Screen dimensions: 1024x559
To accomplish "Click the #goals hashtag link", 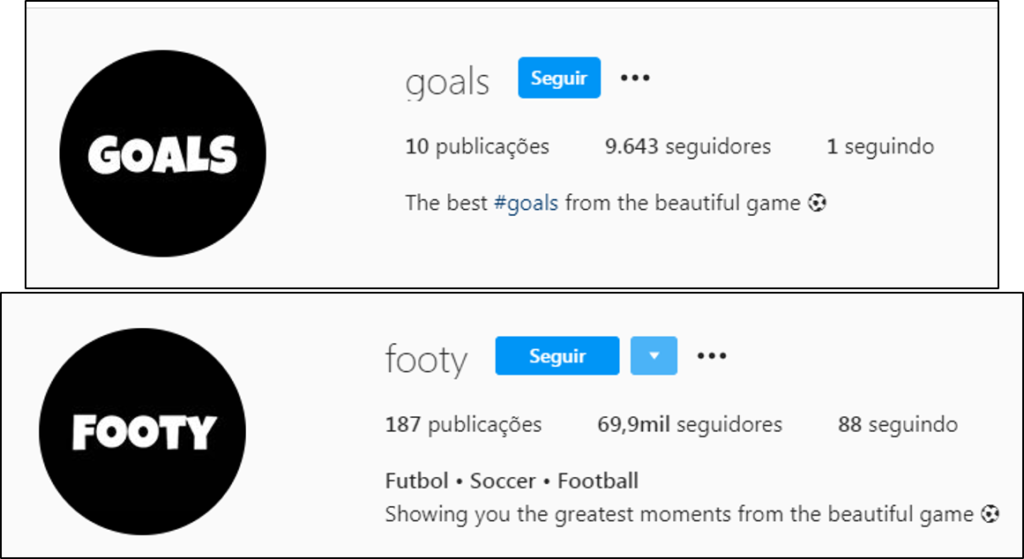I will click(x=526, y=203).
